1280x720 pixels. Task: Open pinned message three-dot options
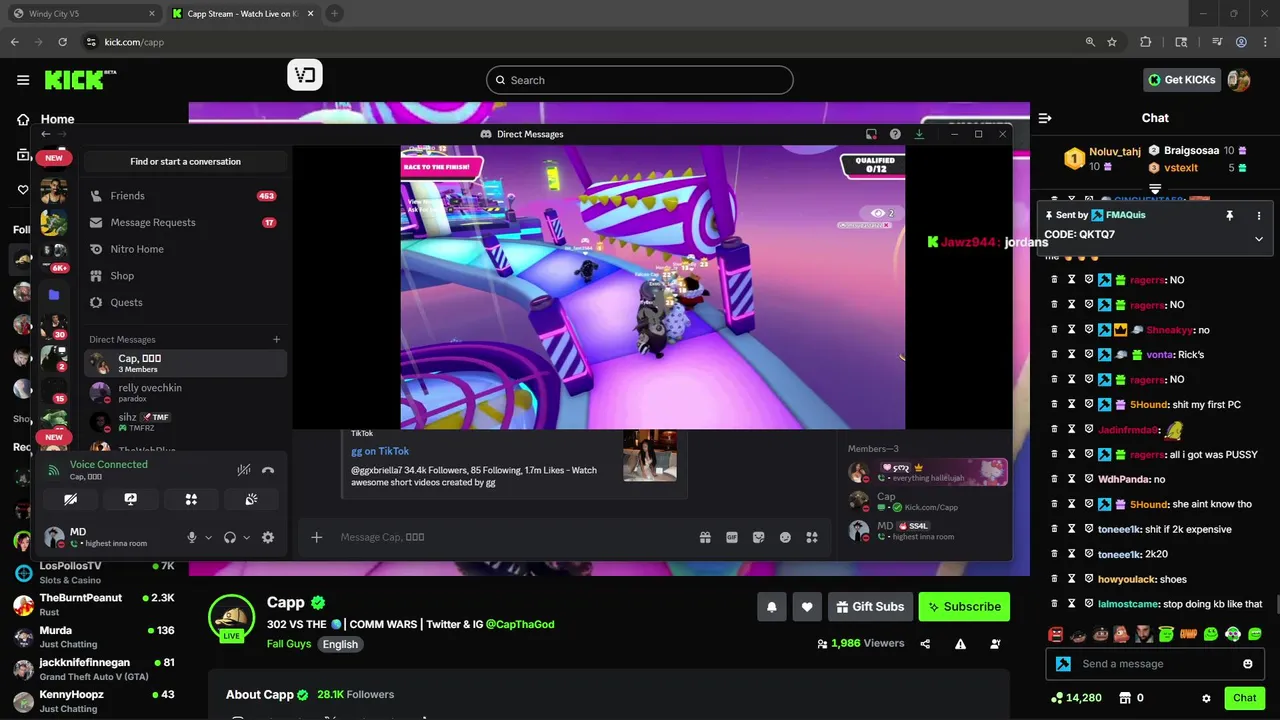[x=1259, y=215]
